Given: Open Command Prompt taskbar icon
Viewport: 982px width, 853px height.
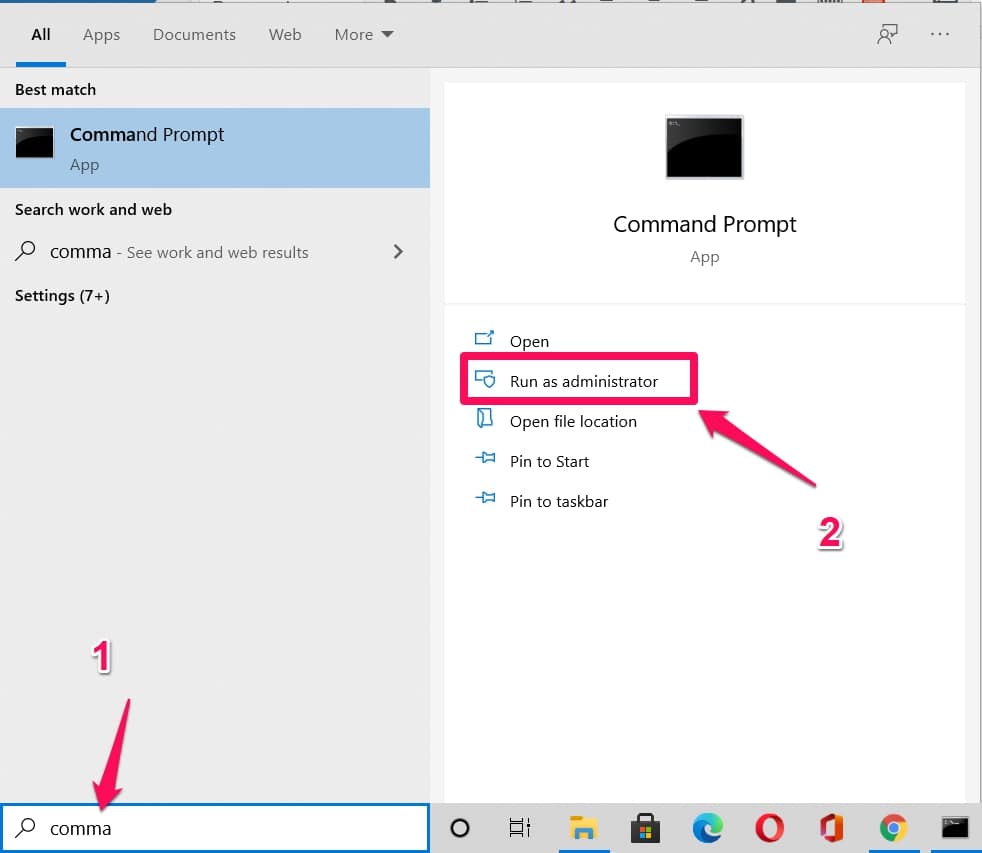Looking at the screenshot, I should (x=955, y=828).
